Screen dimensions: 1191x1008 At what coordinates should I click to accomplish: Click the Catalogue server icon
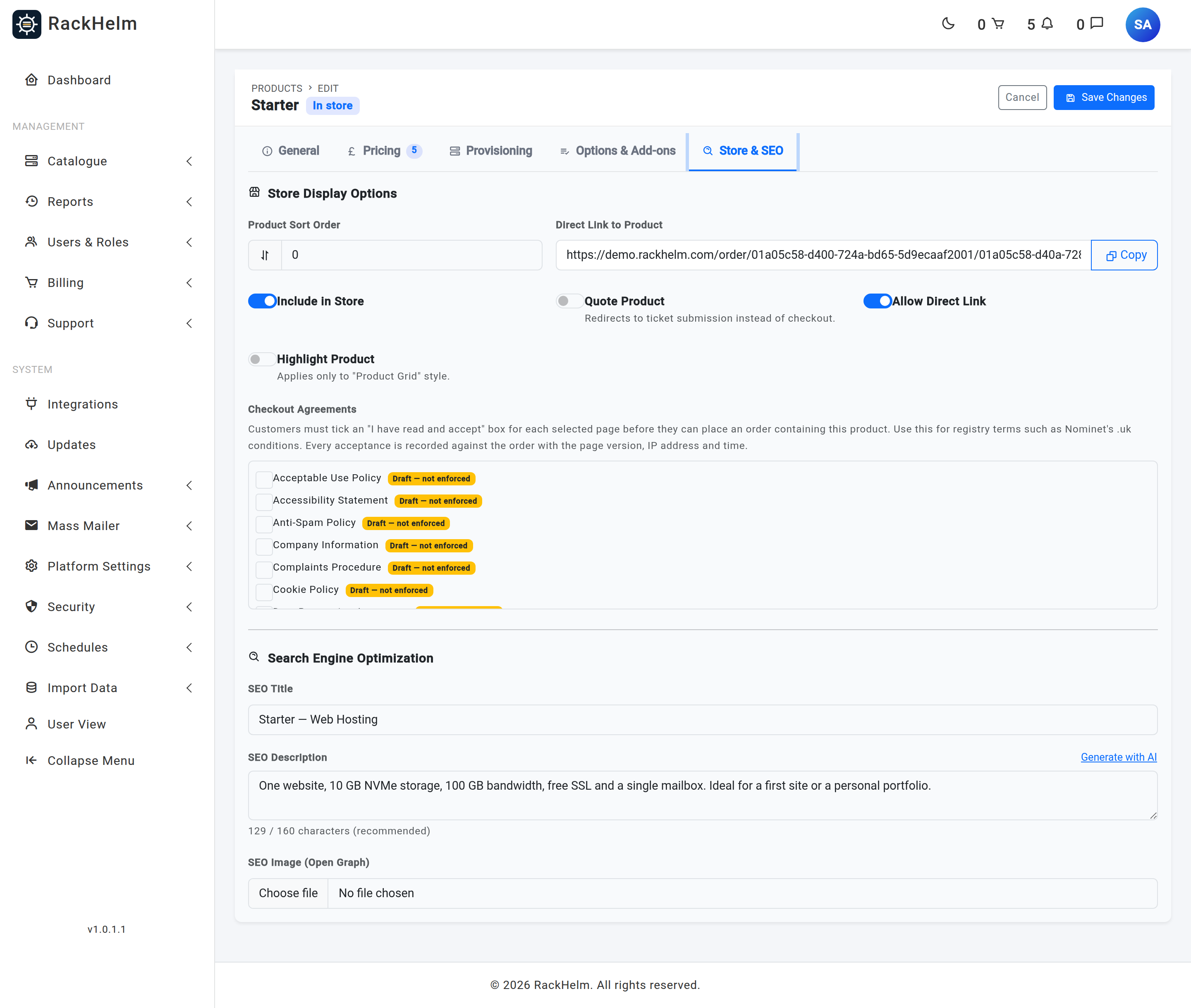click(31, 160)
